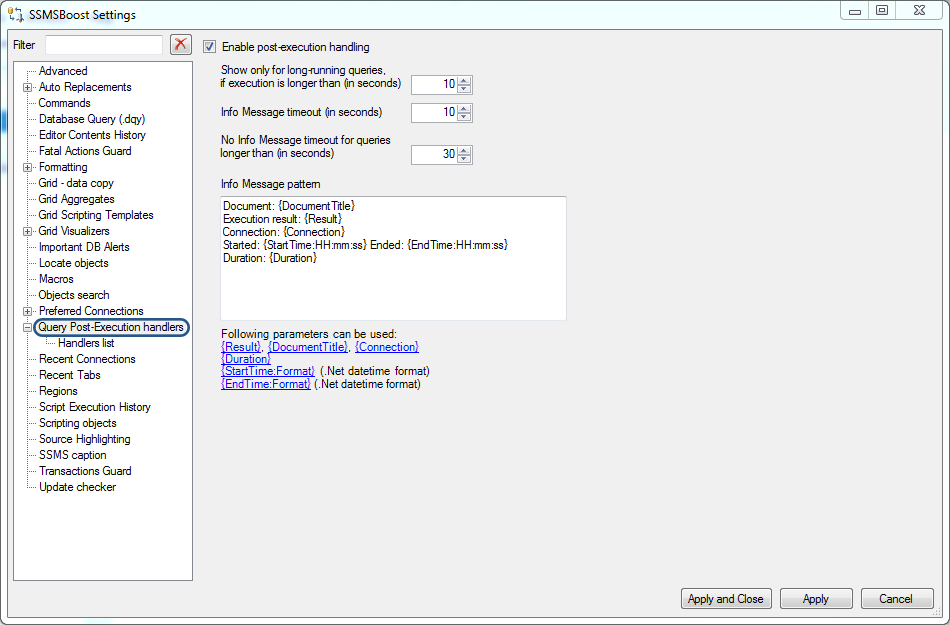This screenshot has height=625, width=950.
Task: Open Commands settings page
Action: [x=64, y=103]
